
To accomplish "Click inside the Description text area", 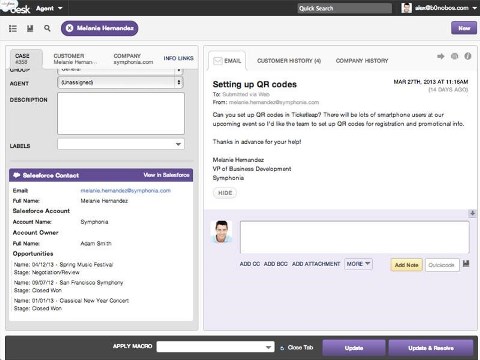I will (121, 113).
